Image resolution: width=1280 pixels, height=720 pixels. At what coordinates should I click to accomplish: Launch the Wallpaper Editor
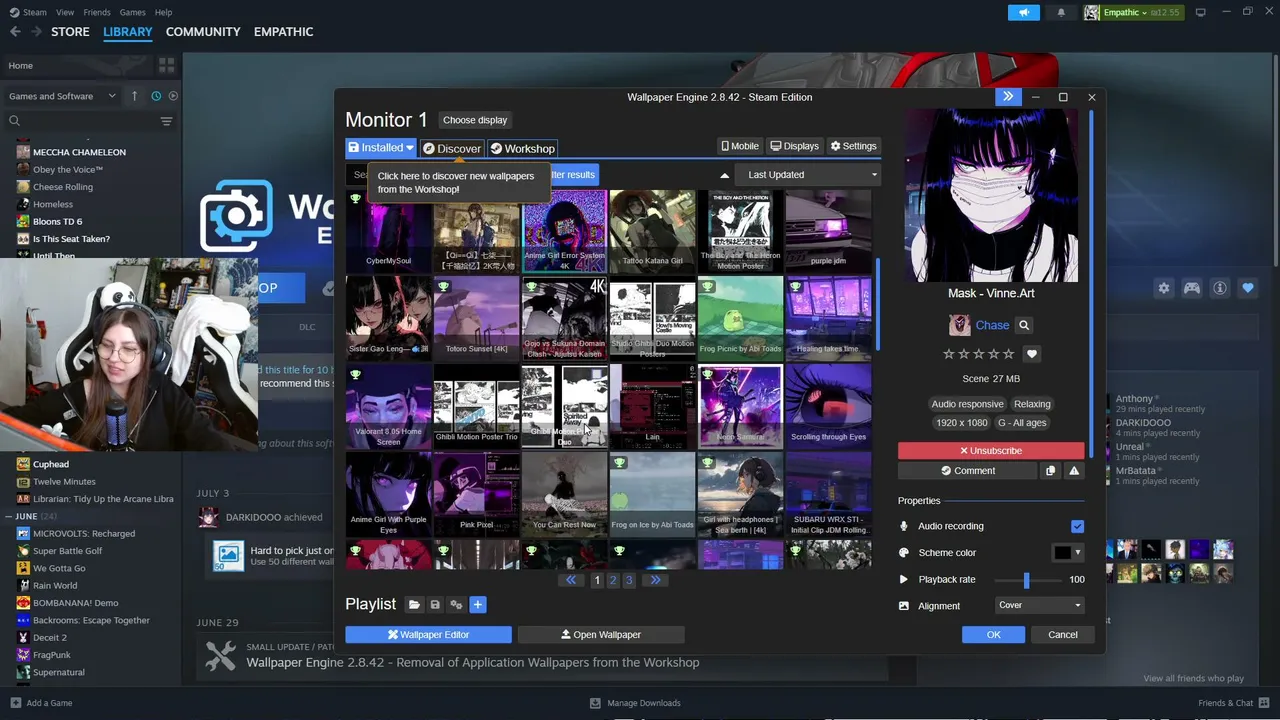[x=428, y=634]
